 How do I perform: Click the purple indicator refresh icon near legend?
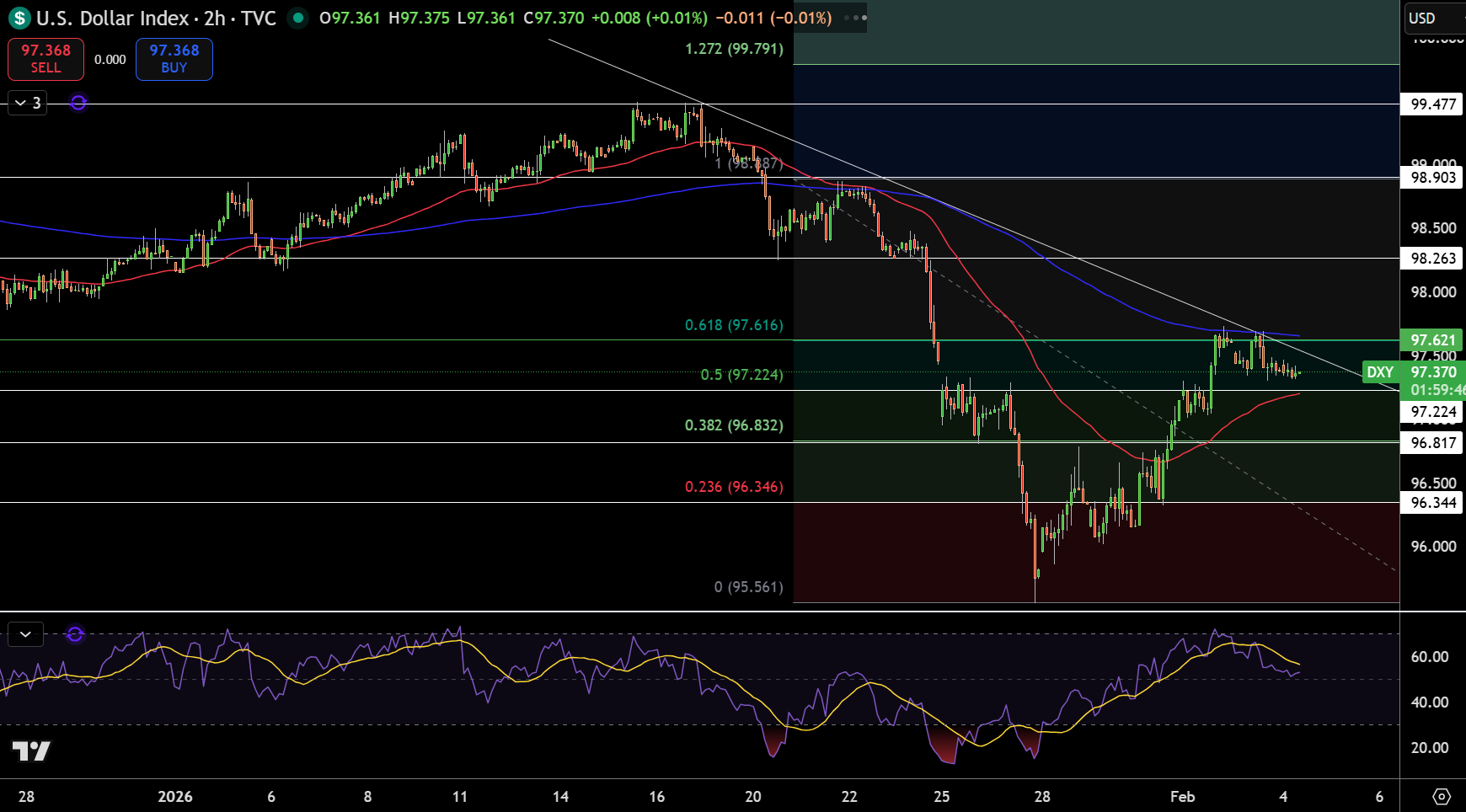[x=78, y=103]
